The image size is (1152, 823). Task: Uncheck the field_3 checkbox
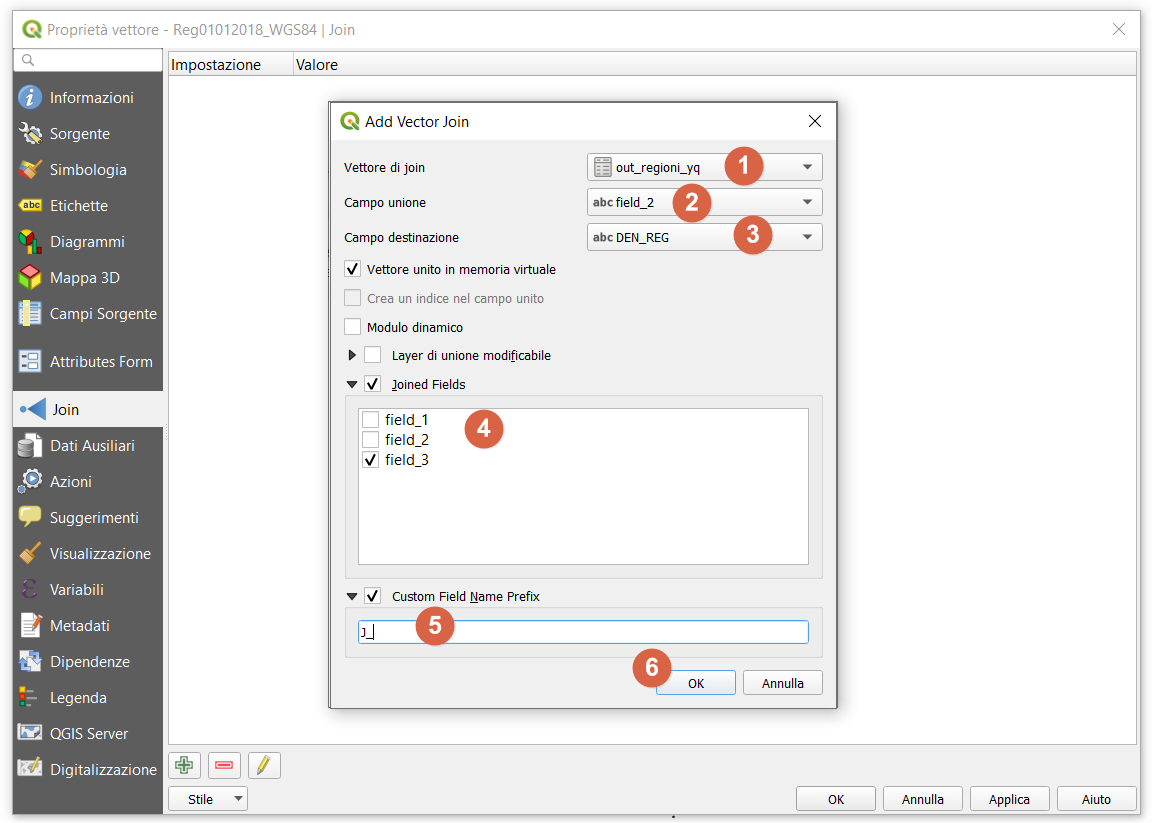[371, 460]
